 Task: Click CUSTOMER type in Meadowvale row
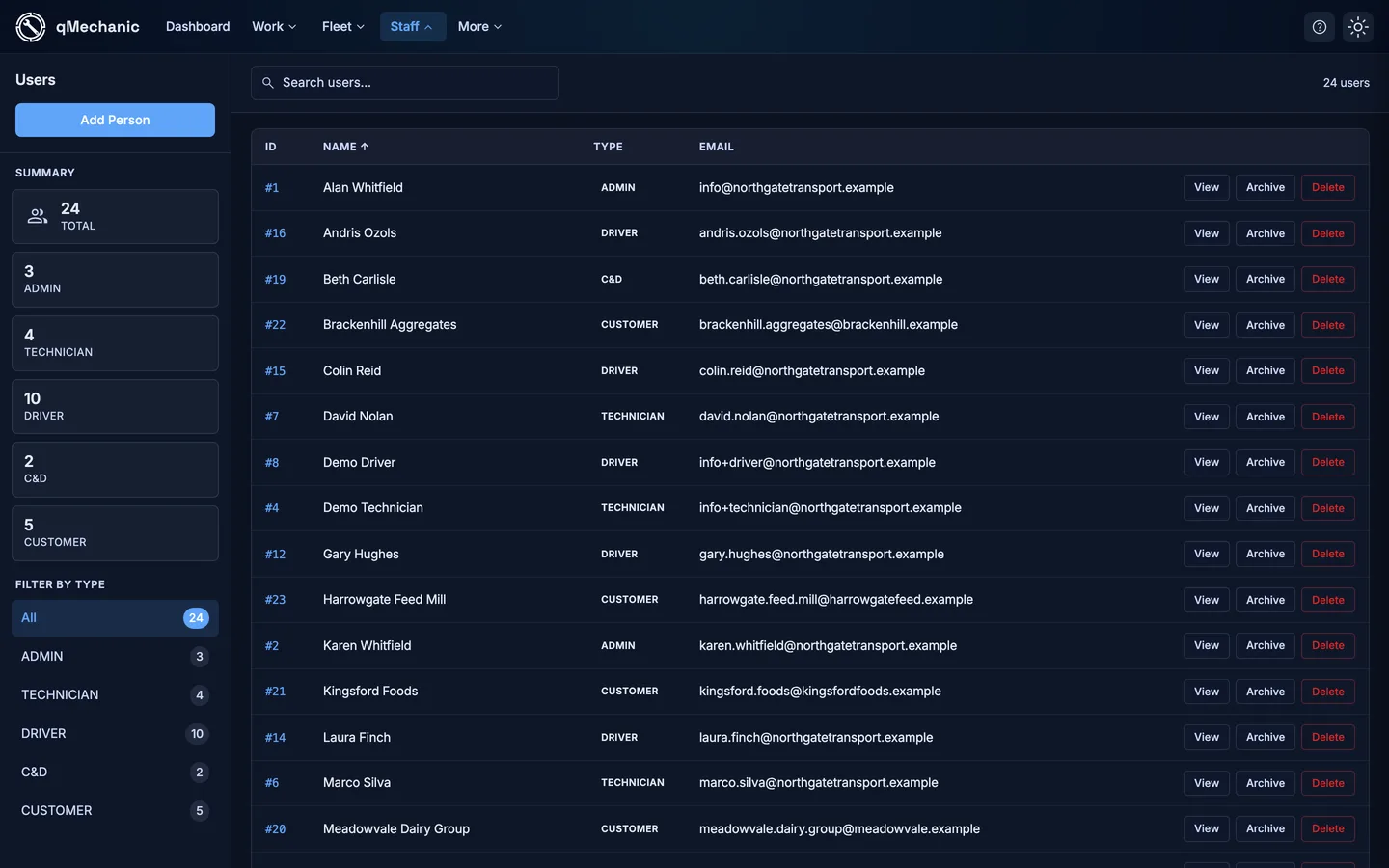click(x=630, y=829)
